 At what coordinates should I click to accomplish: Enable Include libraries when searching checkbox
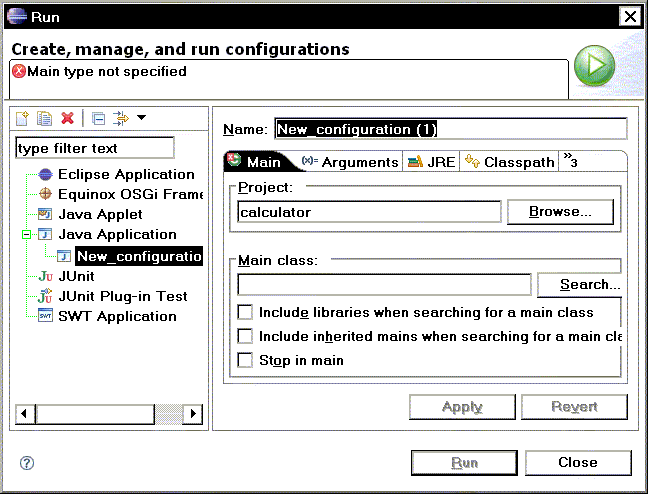[245, 312]
